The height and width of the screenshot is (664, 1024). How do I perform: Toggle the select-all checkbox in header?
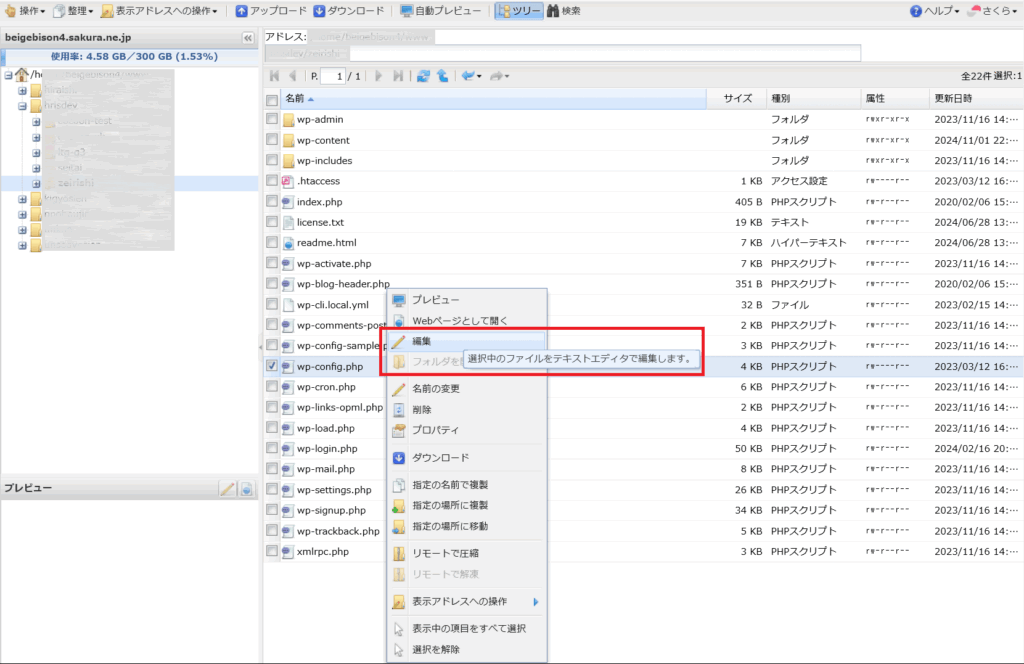pyautogui.click(x=272, y=100)
